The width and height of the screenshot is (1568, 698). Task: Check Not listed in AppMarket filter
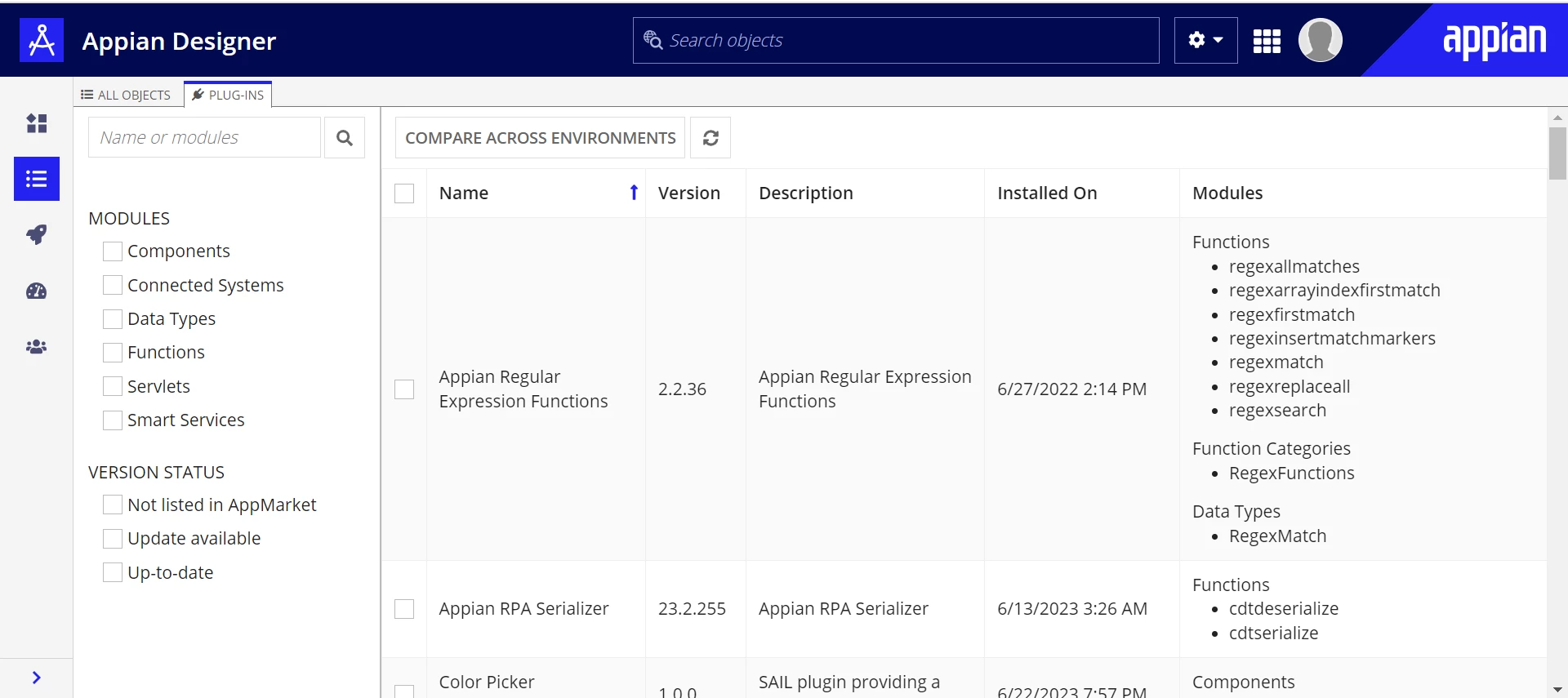[113, 505]
